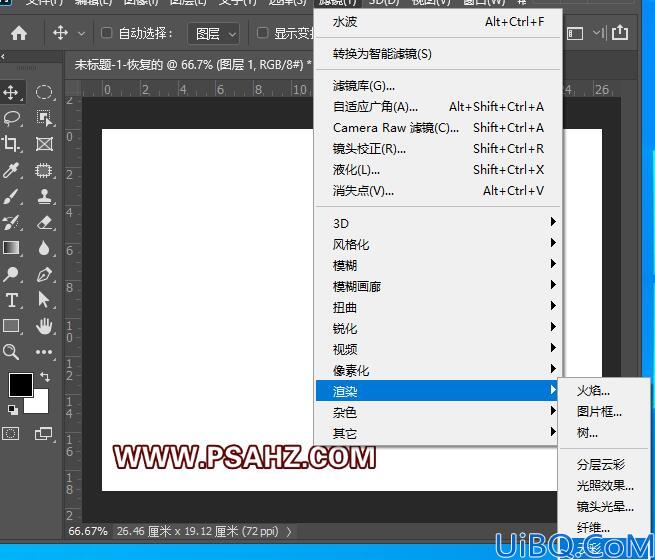This screenshot has height=560, width=655.
Task: Select the Dodge tool
Action: pos(11,274)
